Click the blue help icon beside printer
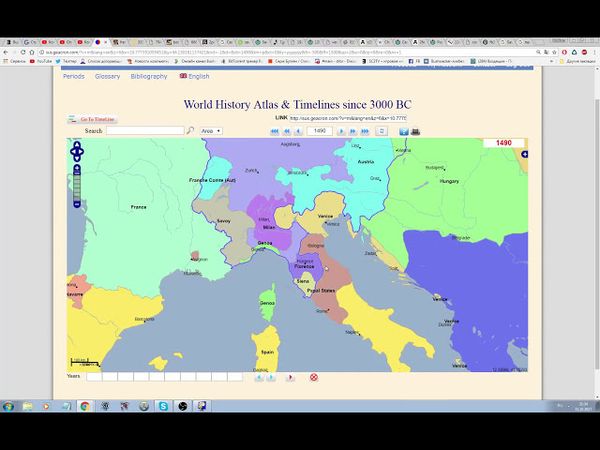Screen dimensions: 600x450 point(404,131)
